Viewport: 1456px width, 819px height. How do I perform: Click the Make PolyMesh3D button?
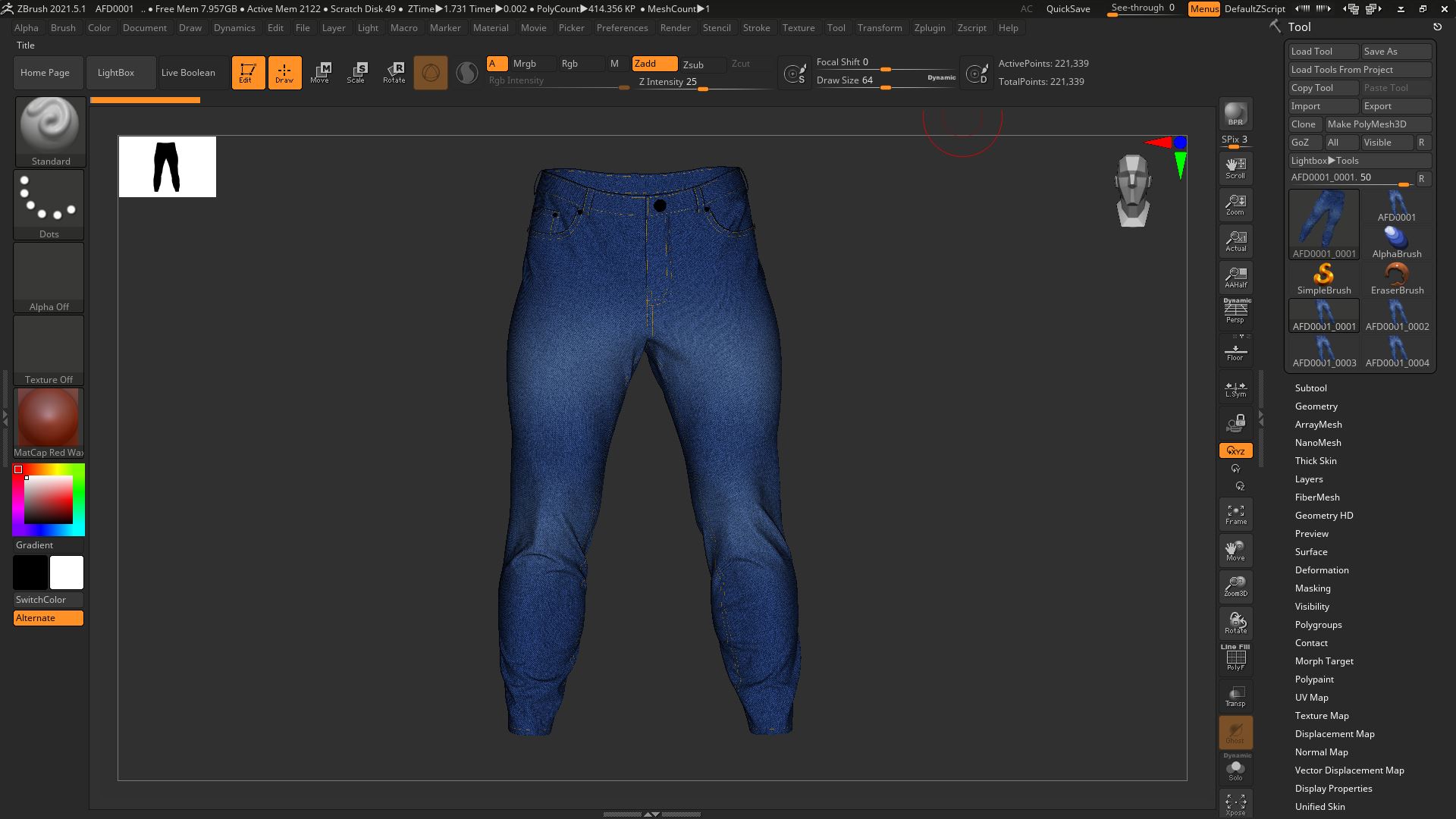point(1378,124)
